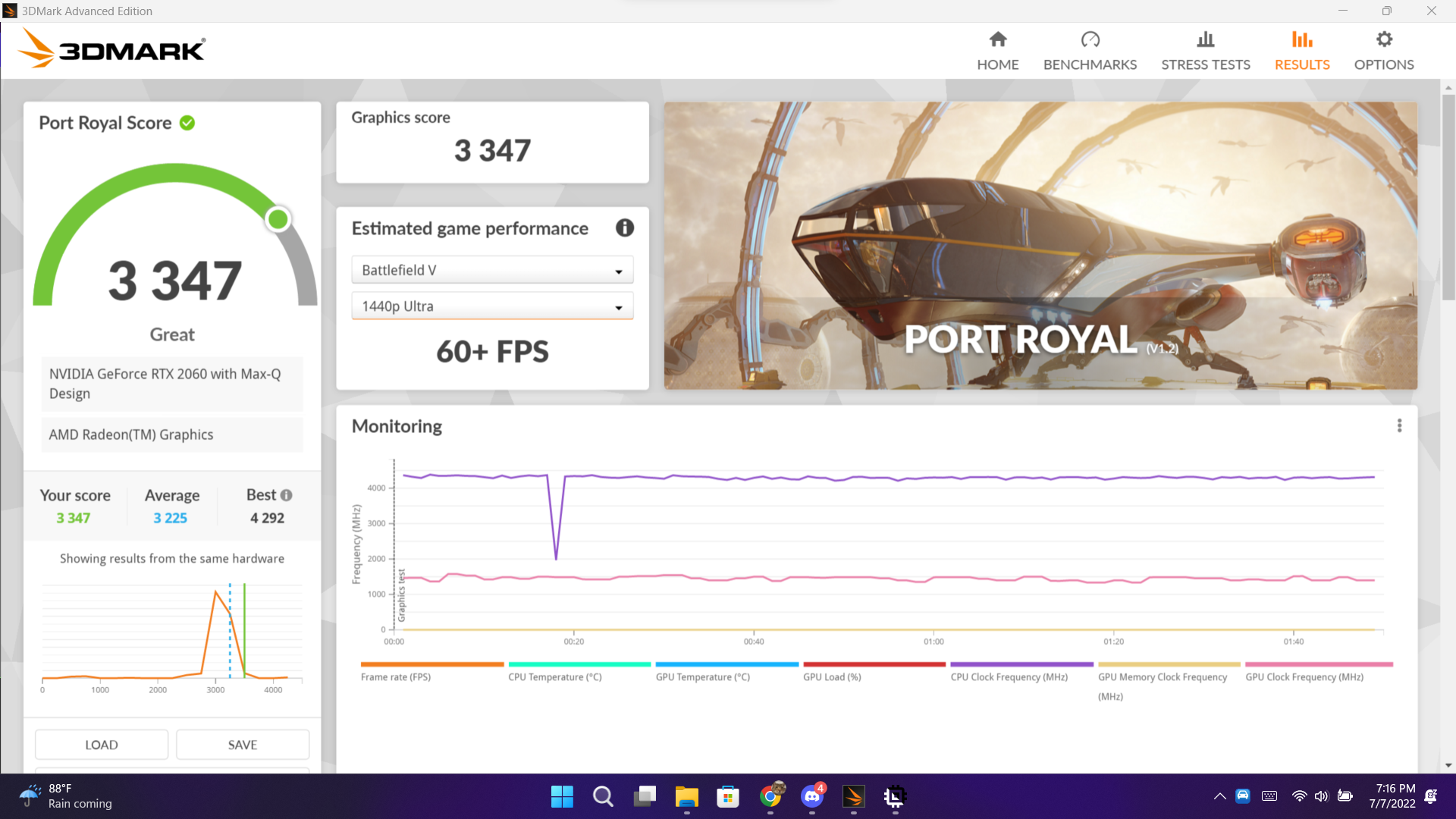Viewport: 1456px width, 819px height.
Task: Click the Average score 3 225
Action: (x=170, y=518)
